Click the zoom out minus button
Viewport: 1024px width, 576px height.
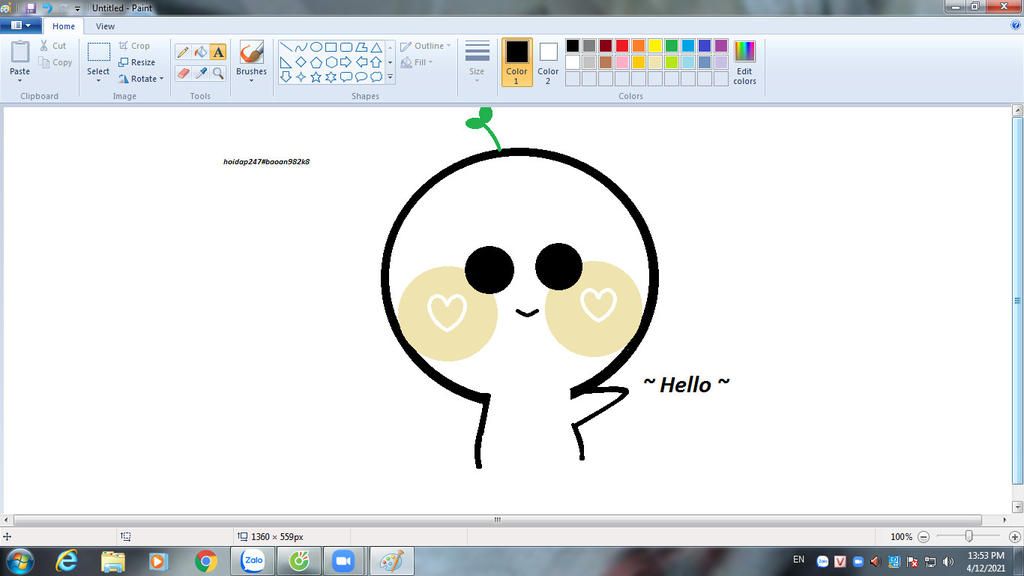click(923, 537)
